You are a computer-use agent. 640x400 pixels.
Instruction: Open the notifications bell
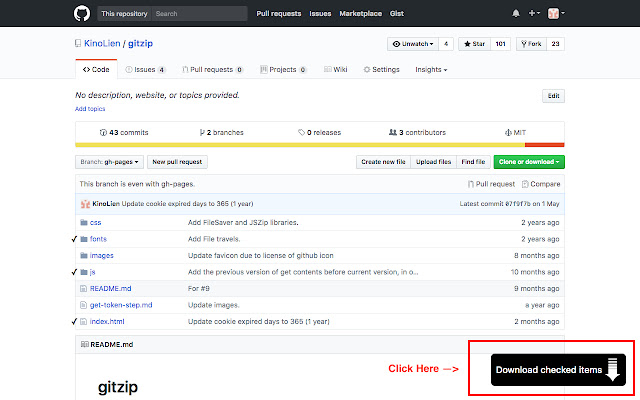pyautogui.click(x=515, y=14)
